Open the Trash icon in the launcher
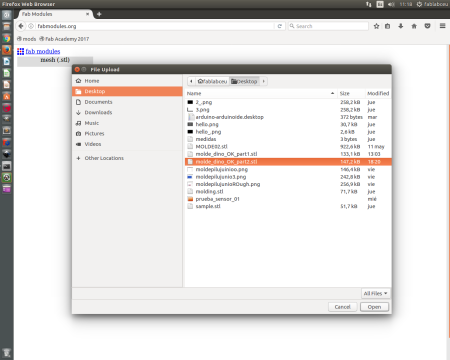Screen dimensions: 450x360 point(7,353)
